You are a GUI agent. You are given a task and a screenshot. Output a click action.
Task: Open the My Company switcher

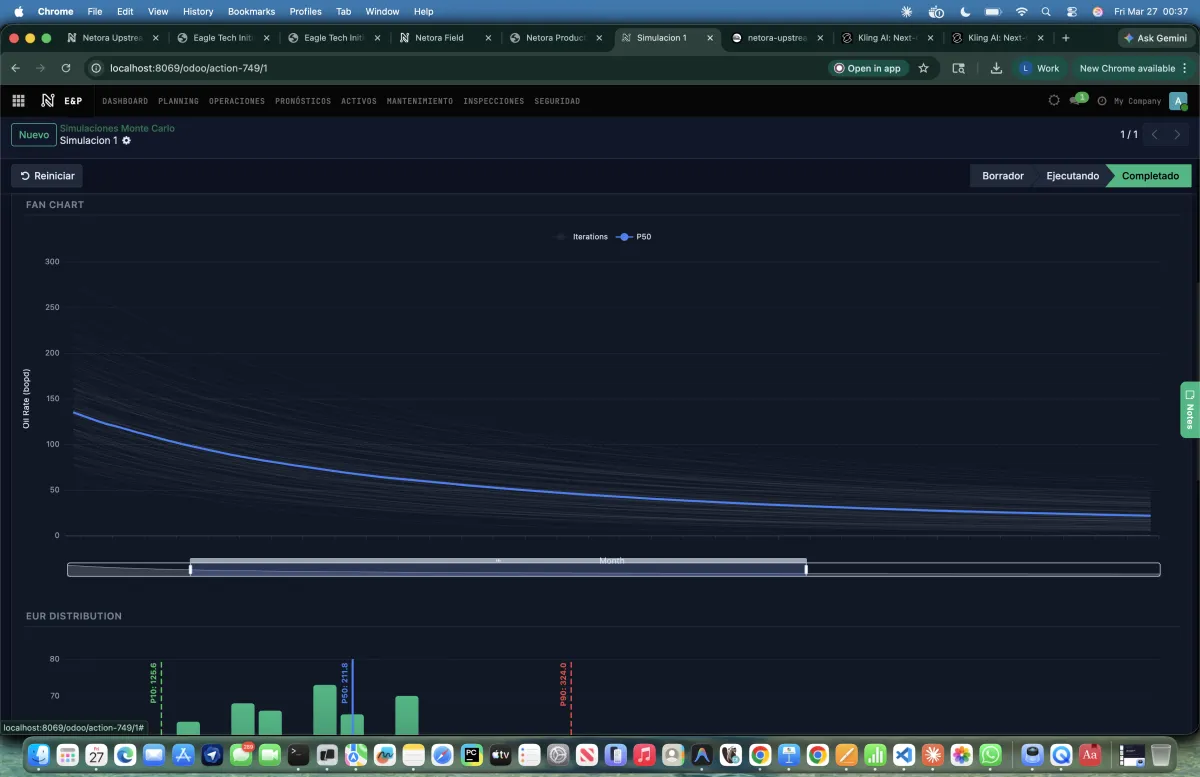(x=1137, y=101)
